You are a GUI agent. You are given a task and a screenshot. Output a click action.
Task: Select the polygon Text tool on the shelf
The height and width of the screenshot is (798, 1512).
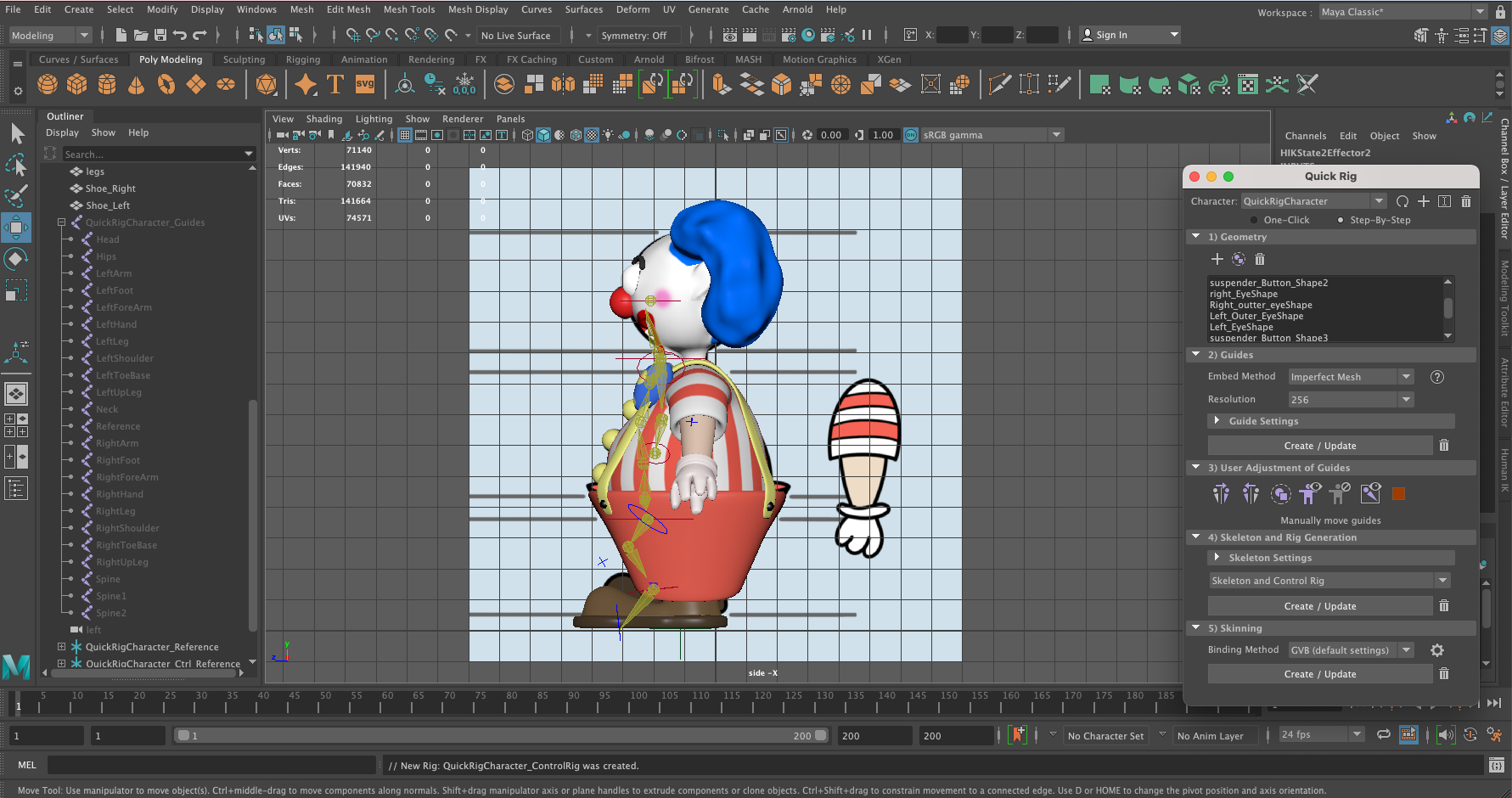tap(334, 84)
